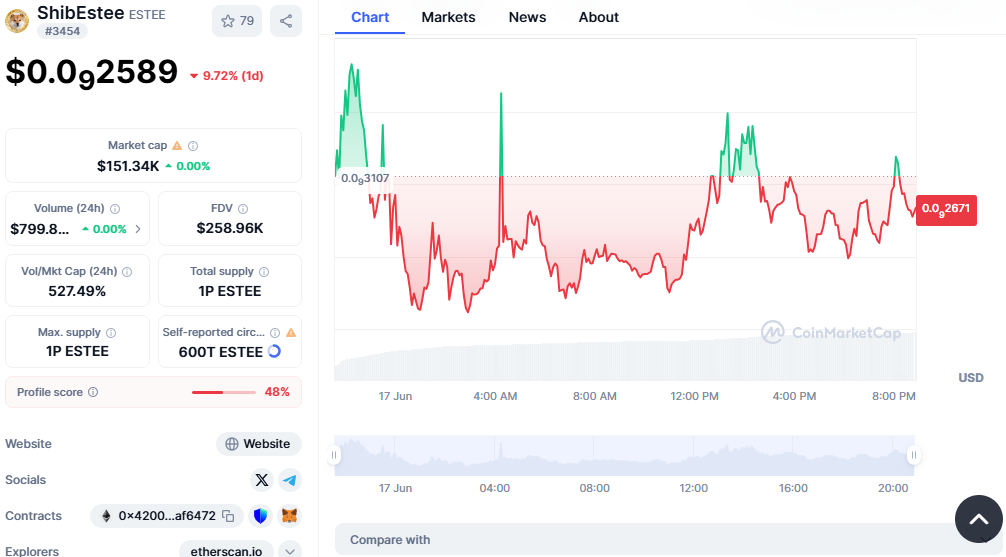This screenshot has height=557, width=1006.
Task: Show Vol/Mkt Cap (24h) info icon
Action: point(127,271)
